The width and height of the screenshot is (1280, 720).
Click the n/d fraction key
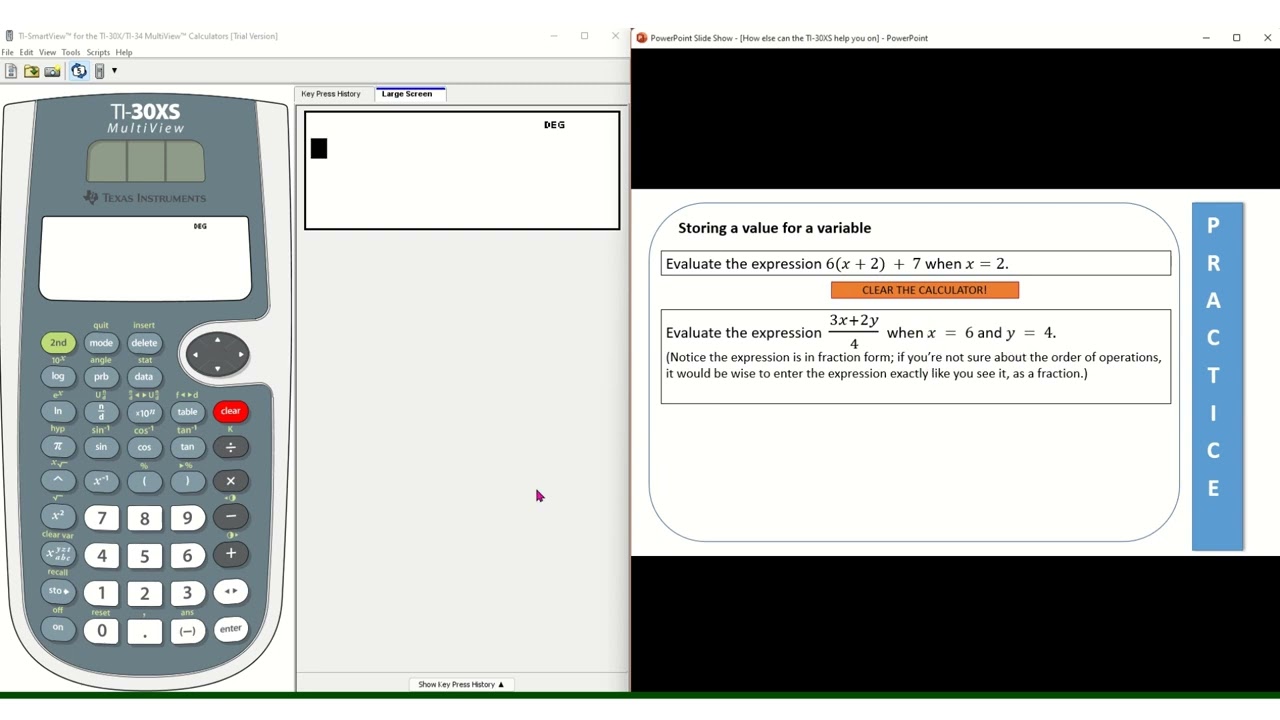click(101, 412)
